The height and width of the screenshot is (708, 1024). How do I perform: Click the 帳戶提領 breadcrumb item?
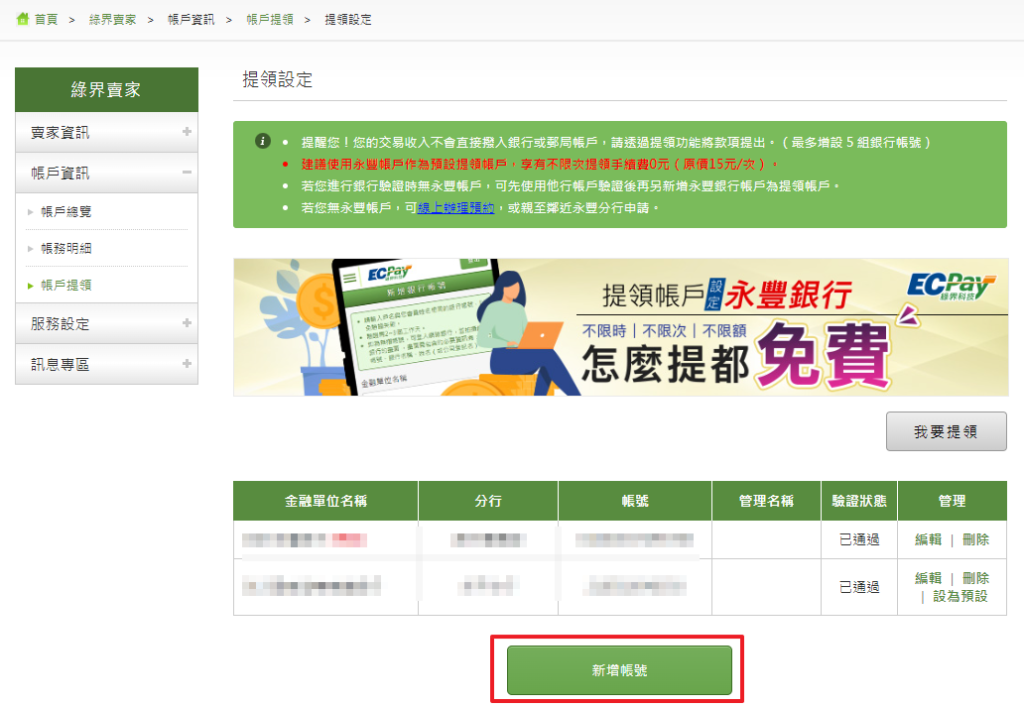[x=270, y=20]
